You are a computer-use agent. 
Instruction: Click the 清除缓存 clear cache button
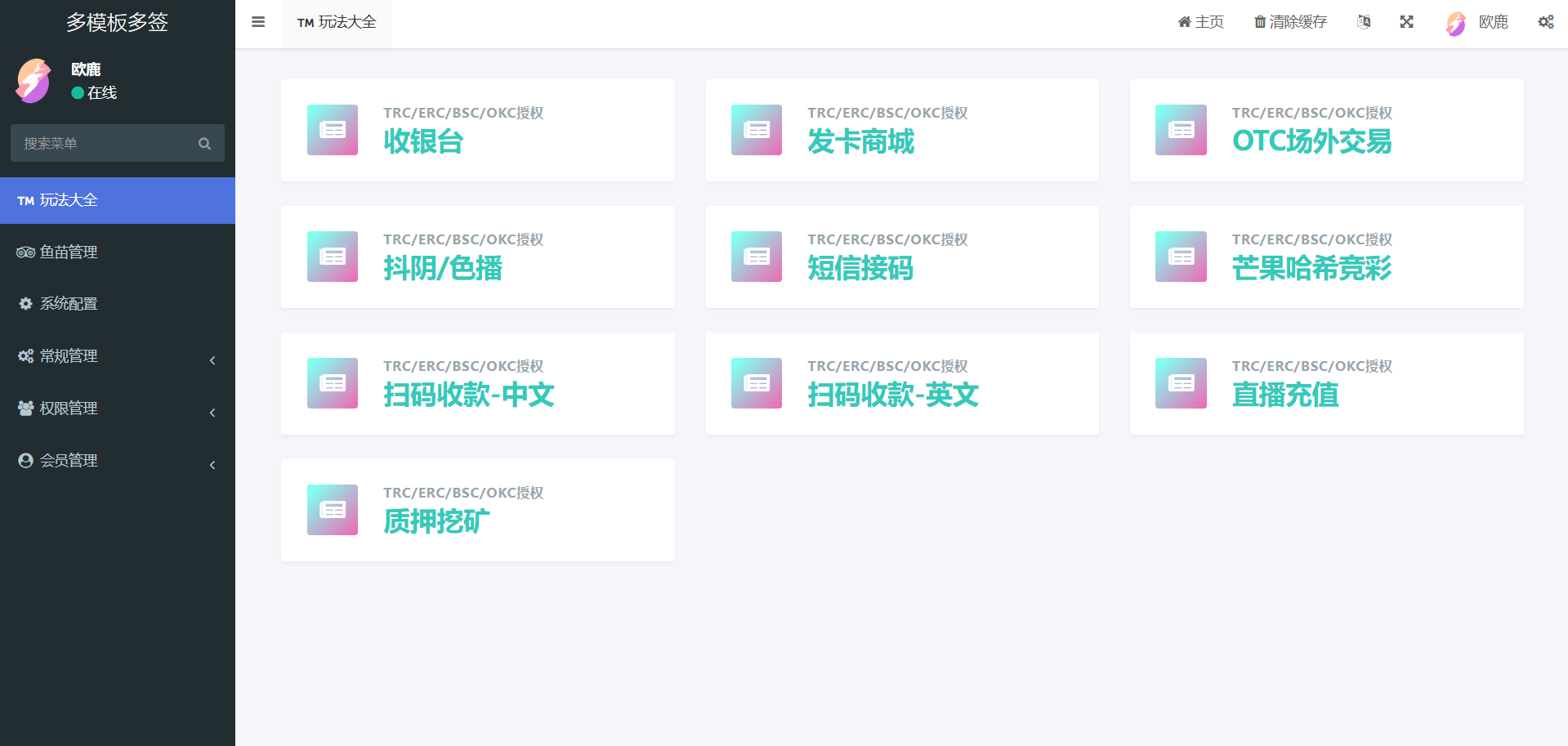point(1291,22)
